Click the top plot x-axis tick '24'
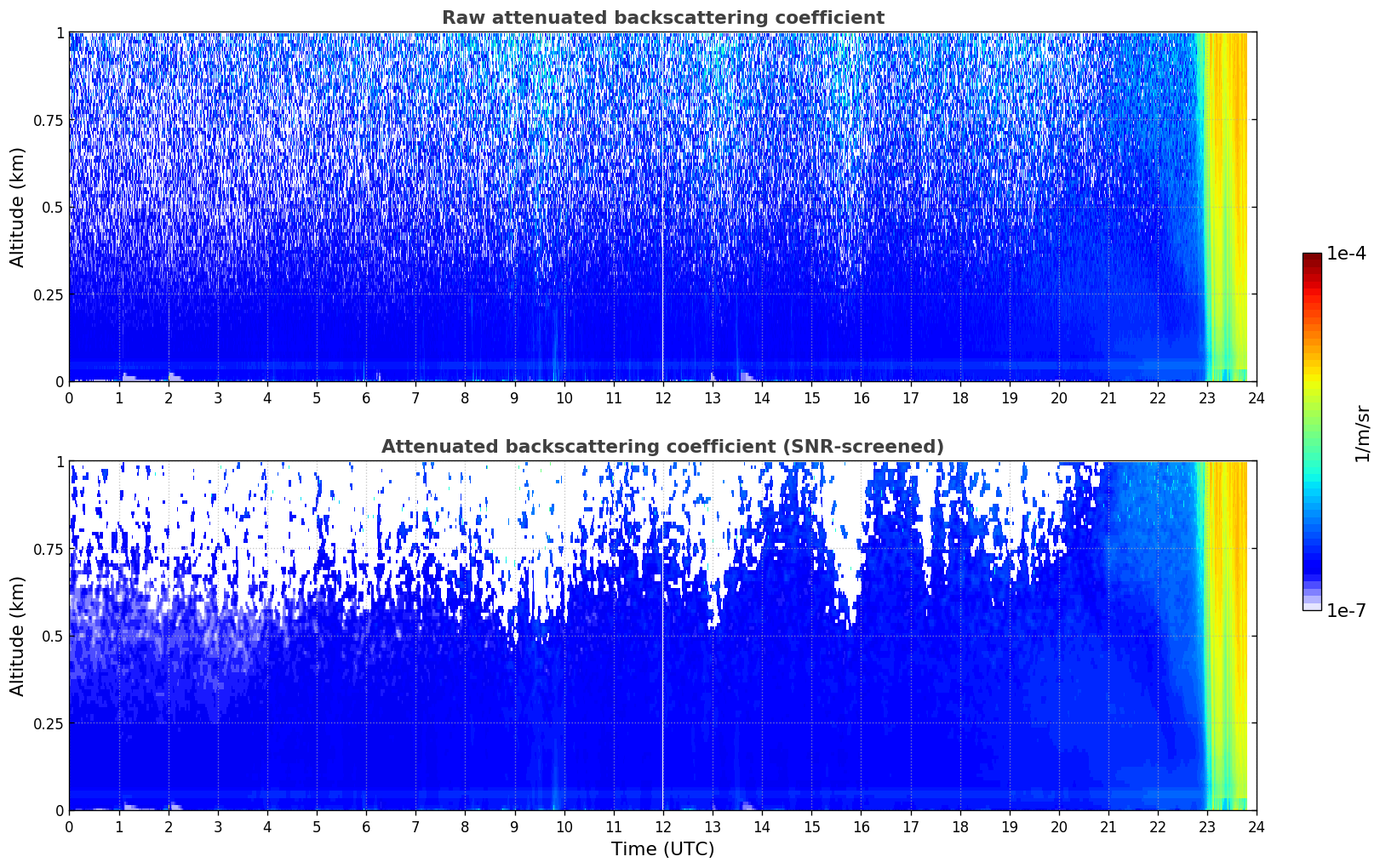 [1257, 397]
